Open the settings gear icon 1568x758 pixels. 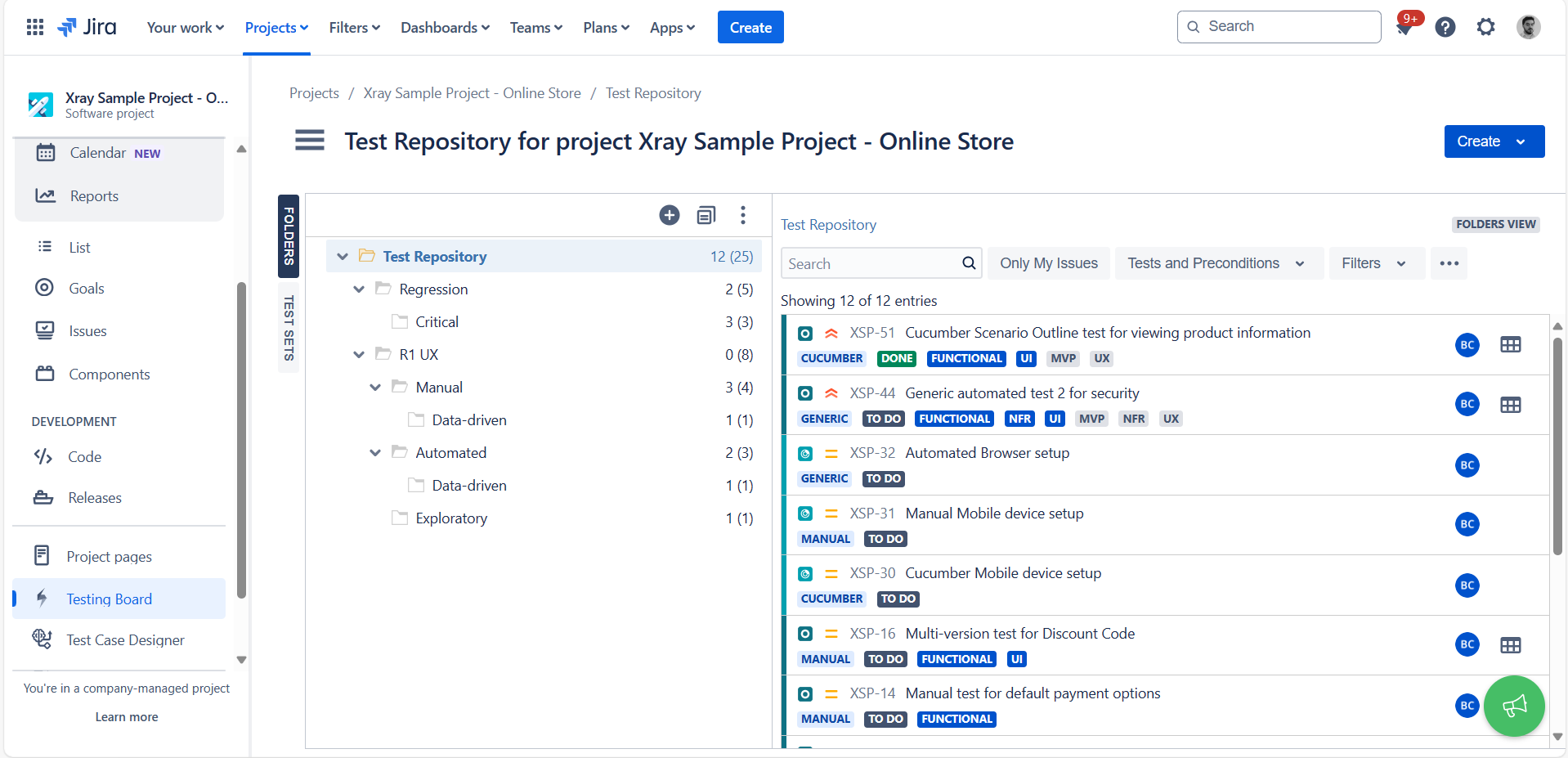pos(1486,27)
